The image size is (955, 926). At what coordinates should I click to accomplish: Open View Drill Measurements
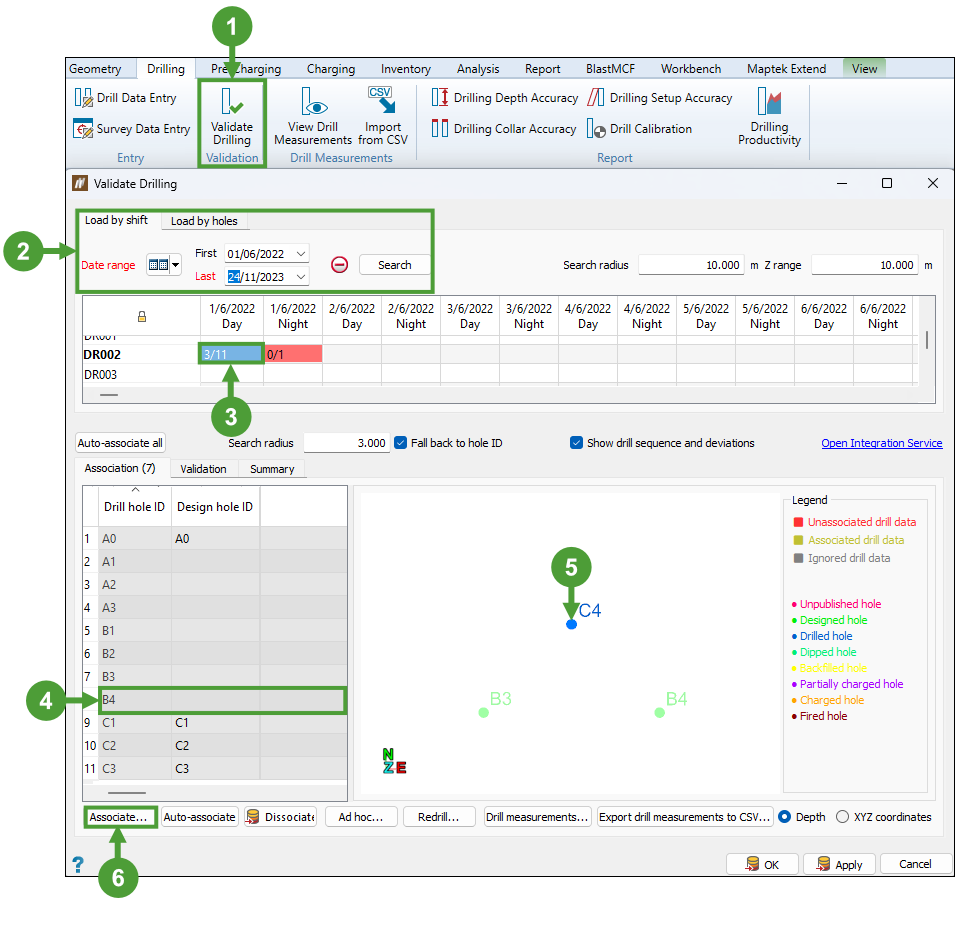[312, 117]
